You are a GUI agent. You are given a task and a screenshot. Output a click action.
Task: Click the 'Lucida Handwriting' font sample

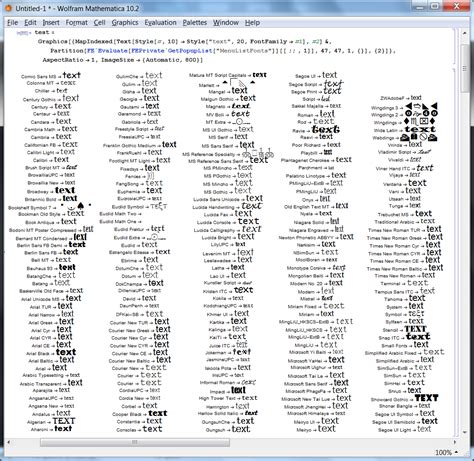tap(228, 206)
